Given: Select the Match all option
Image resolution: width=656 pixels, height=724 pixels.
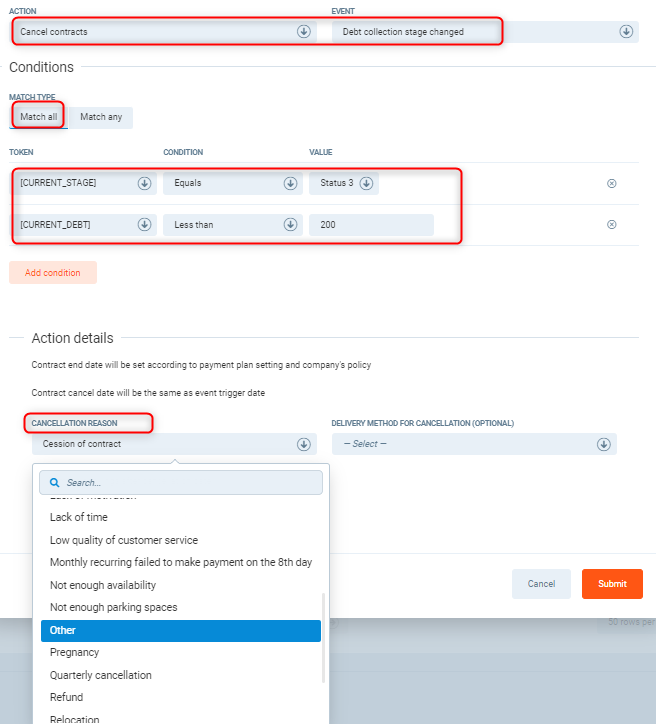Looking at the screenshot, I should click(39, 117).
